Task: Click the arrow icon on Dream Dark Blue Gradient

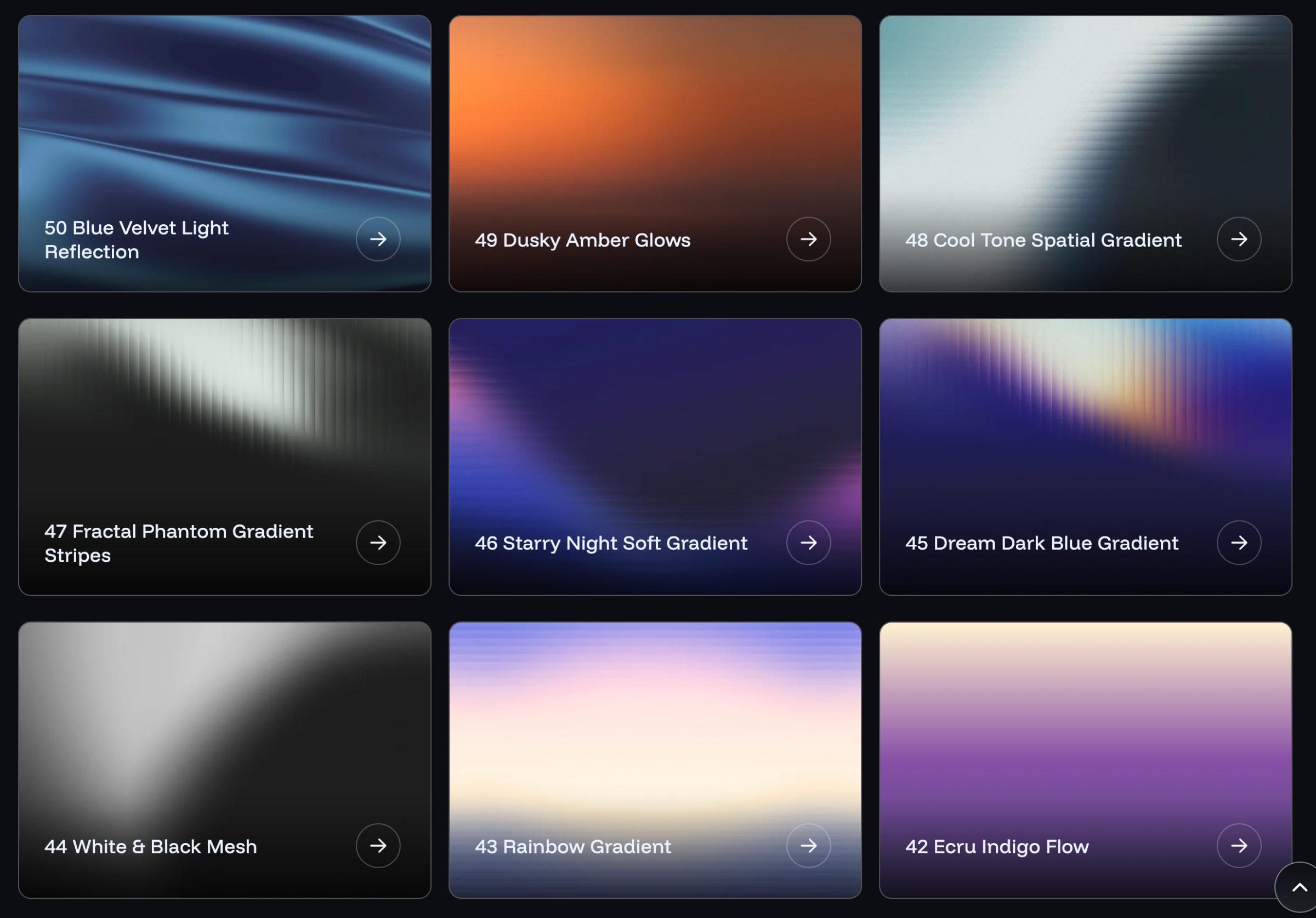Action: tap(1239, 543)
